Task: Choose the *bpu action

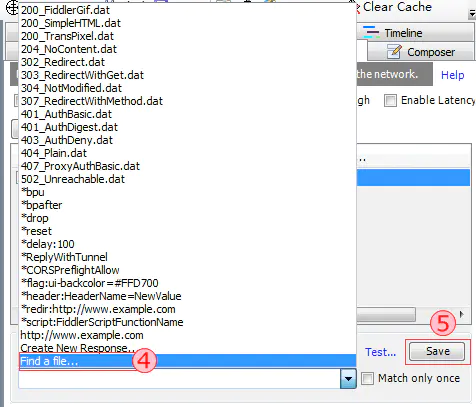Action: click(187, 192)
